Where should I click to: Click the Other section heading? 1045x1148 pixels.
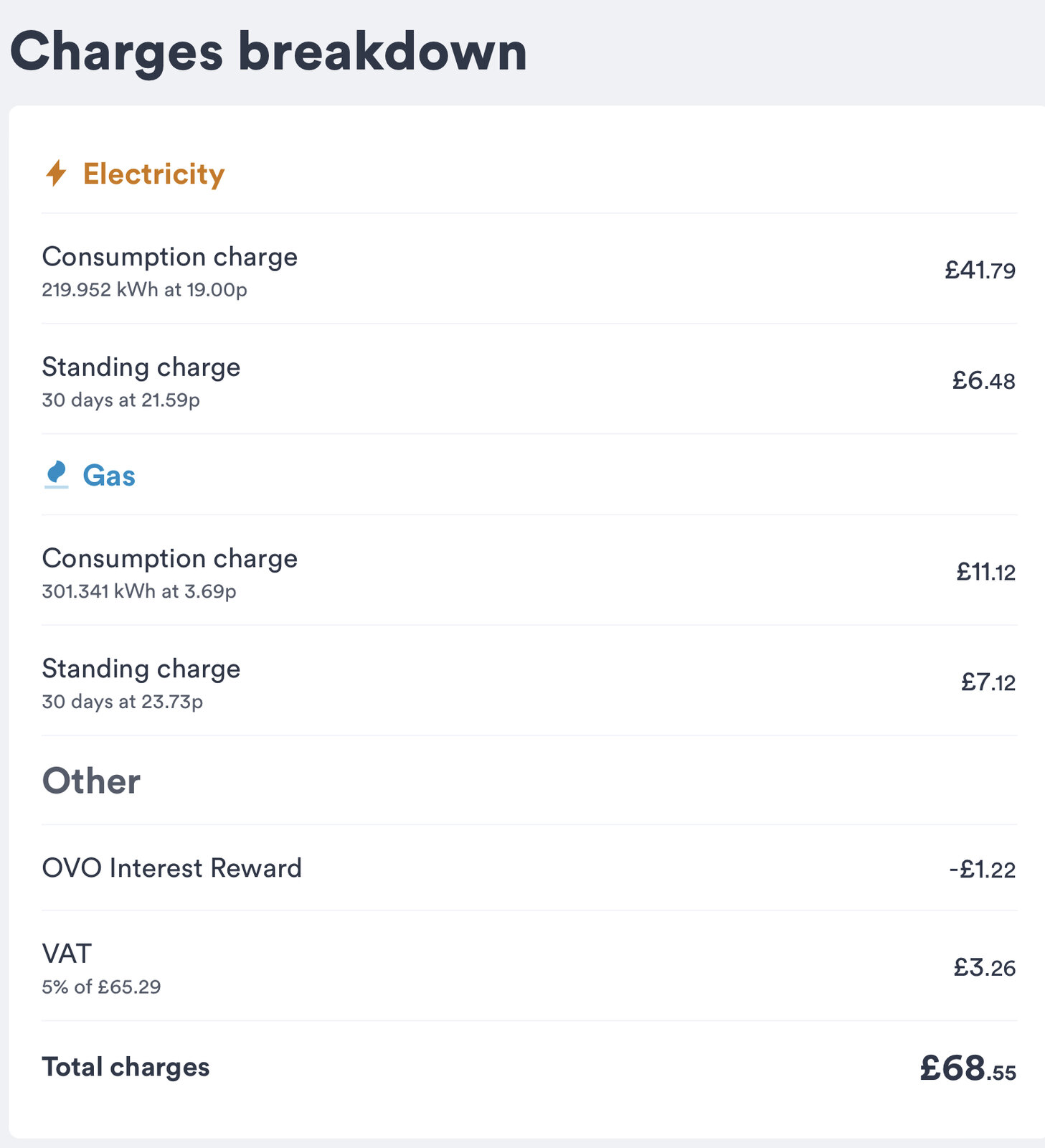click(x=91, y=781)
